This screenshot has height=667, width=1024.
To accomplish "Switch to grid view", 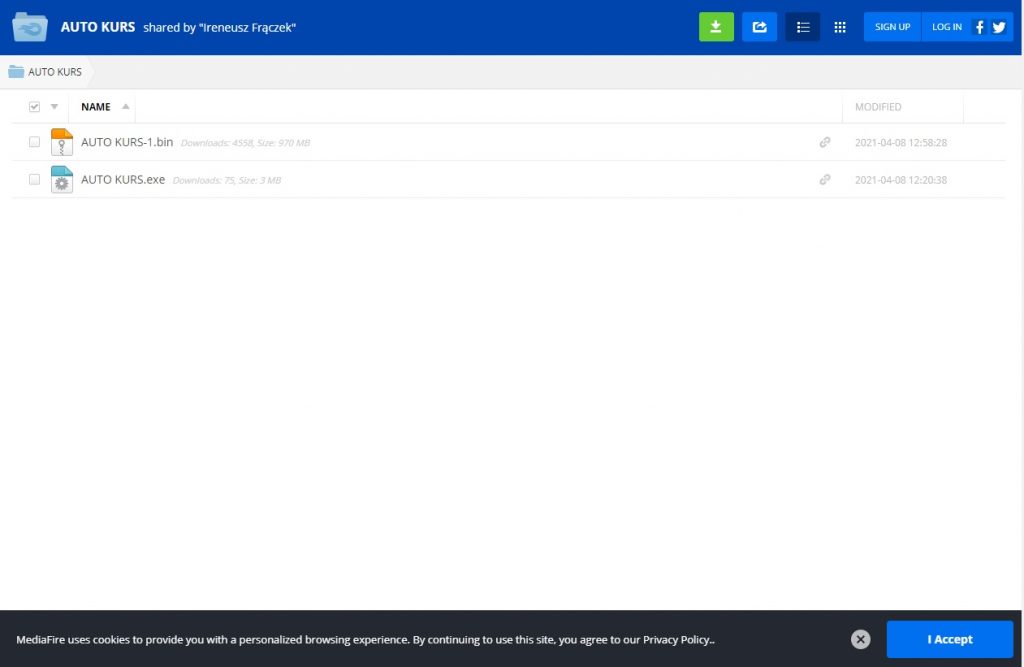I will coord(840,27).
